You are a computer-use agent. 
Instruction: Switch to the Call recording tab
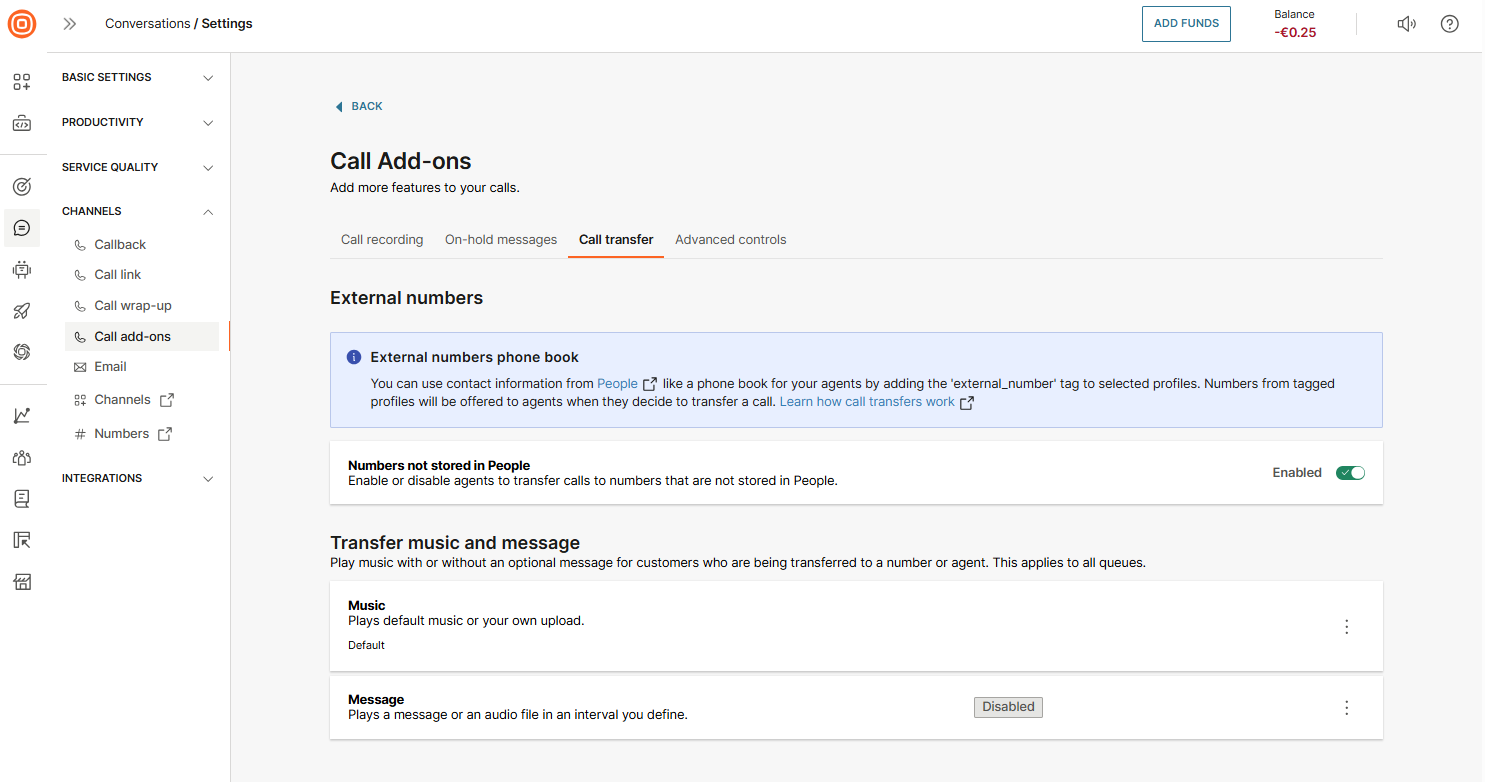(x=382, y=240)
